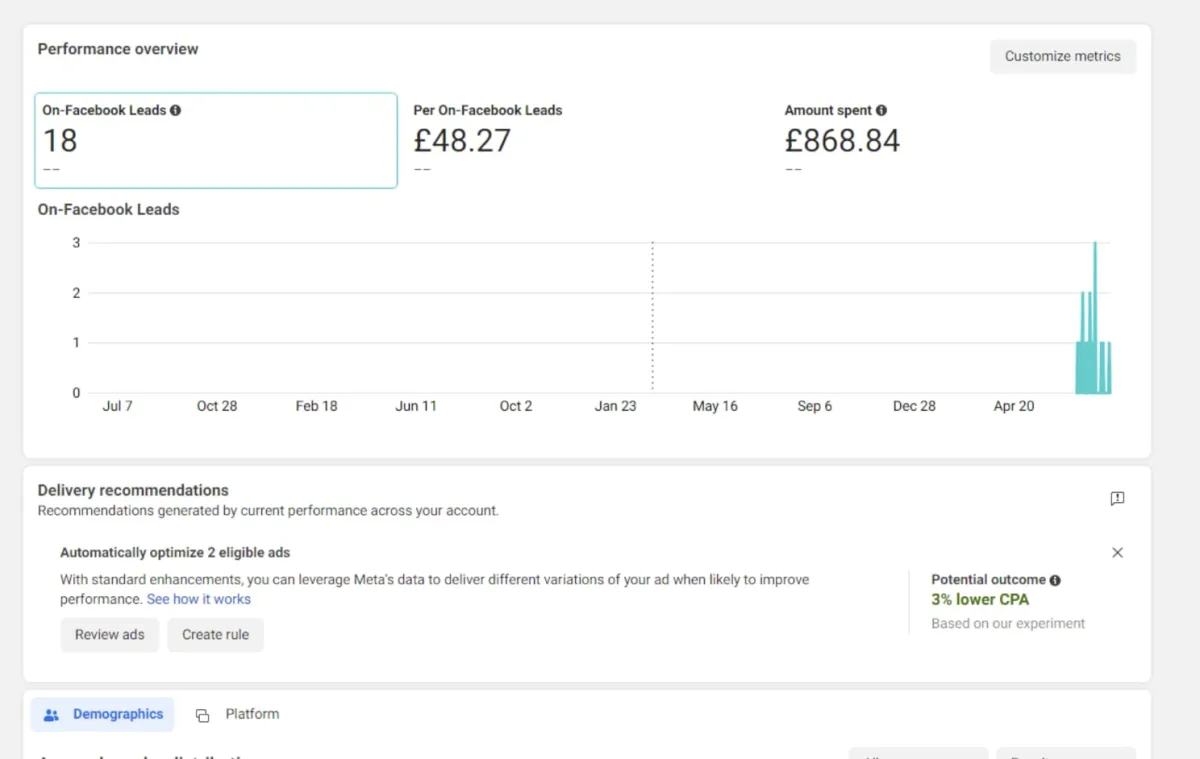Click the Jun 11 axis label
The height and width of the screenshot is (759, 1200).
click(x=416, y=406)
